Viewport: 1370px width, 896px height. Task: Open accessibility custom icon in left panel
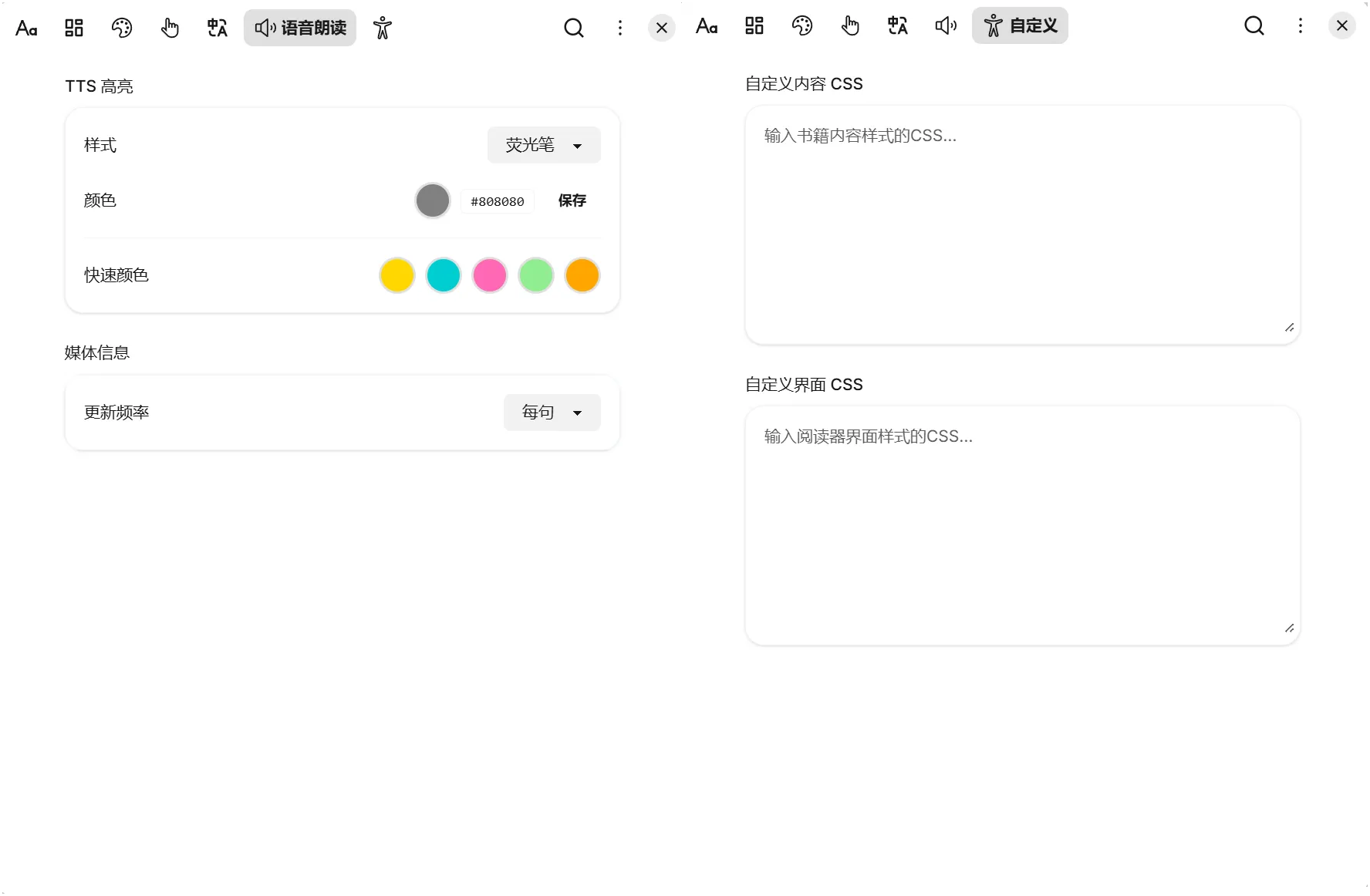tap(383, 29)
